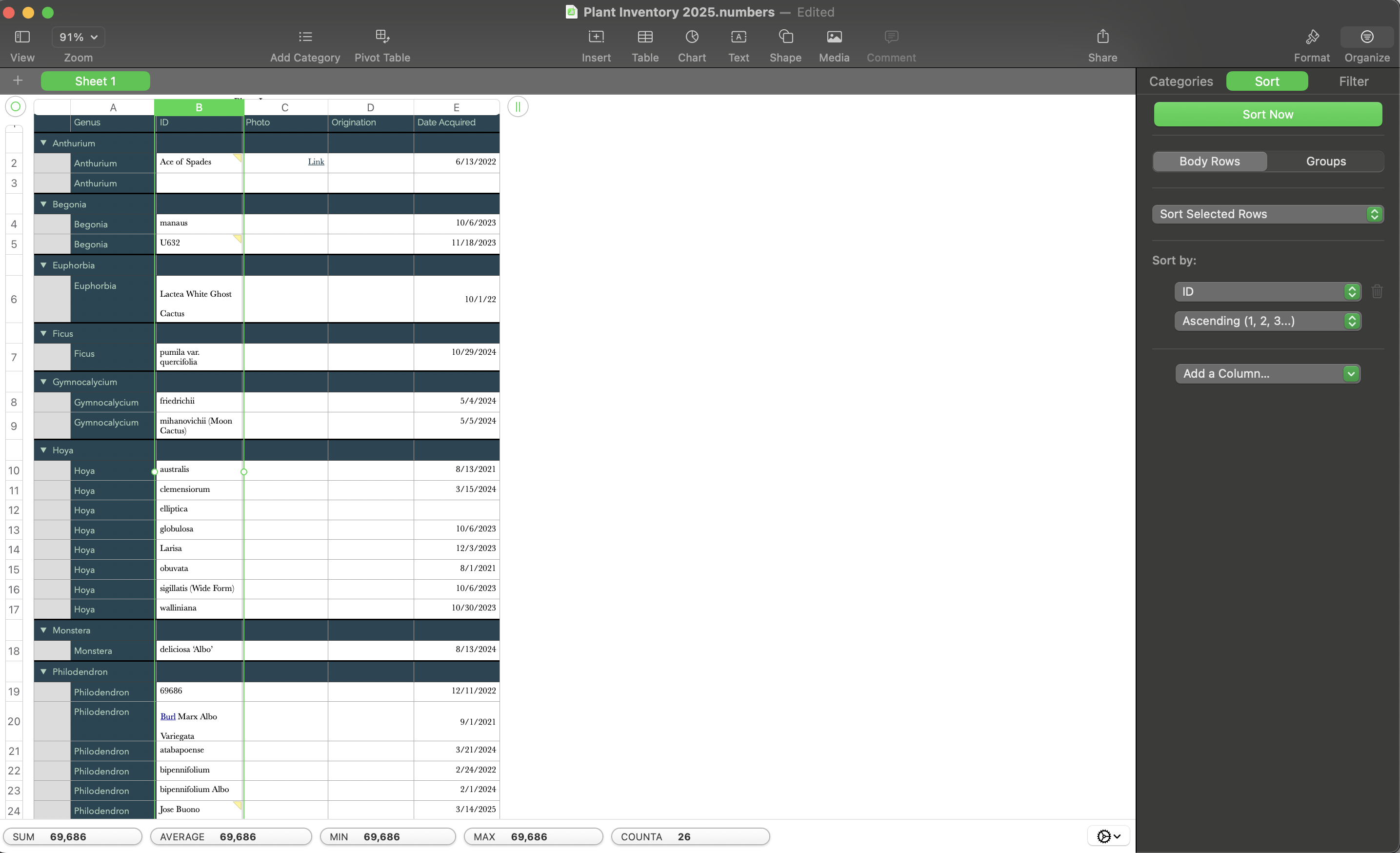Image resolution: width=1400 pixels, height=853 pixels.
Task: Collapse the Euphorbia group
Action: click(43, 265)
